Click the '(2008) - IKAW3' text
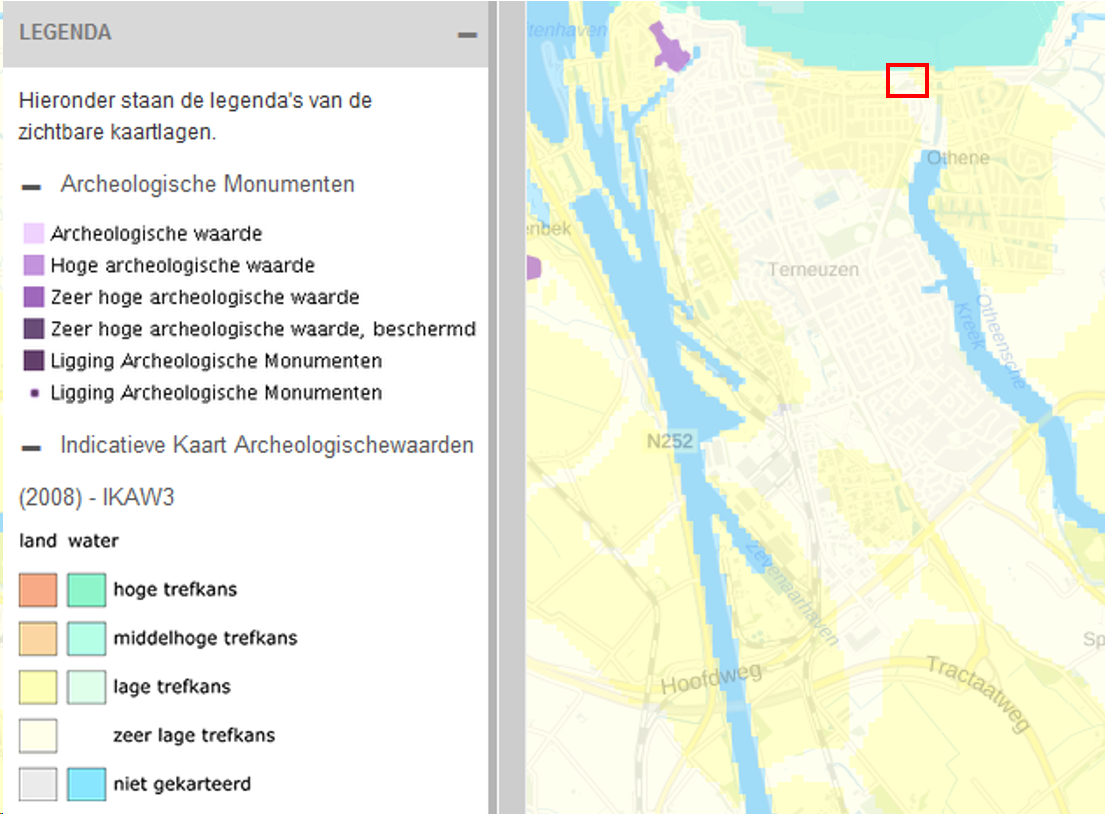This screenshot has height=814, width=1105. click(97, 498)
